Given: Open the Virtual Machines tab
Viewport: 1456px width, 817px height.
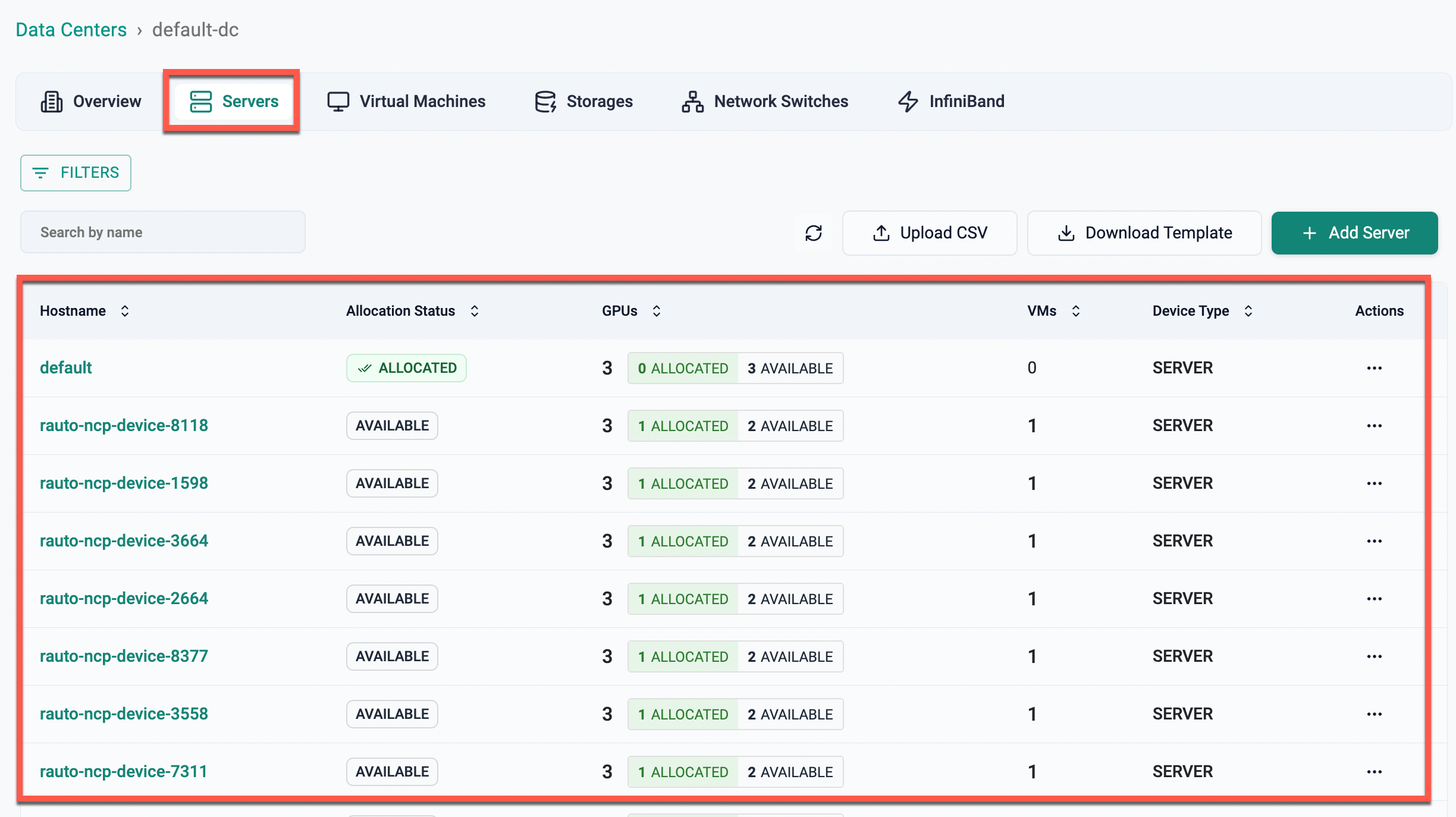Looking at the screenshot, I should coord(406,102).
